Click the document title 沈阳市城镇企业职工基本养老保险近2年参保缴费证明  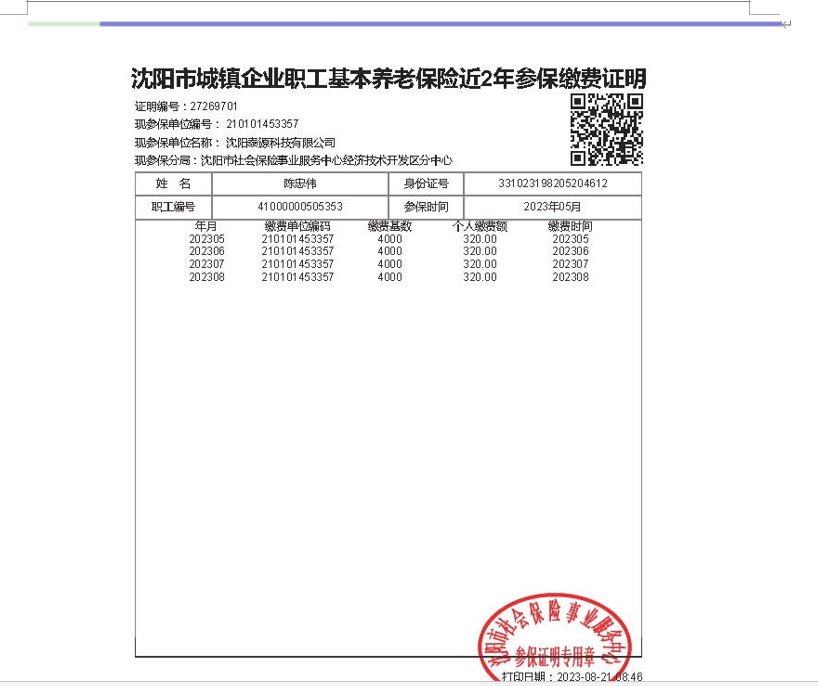click(389, 79)
